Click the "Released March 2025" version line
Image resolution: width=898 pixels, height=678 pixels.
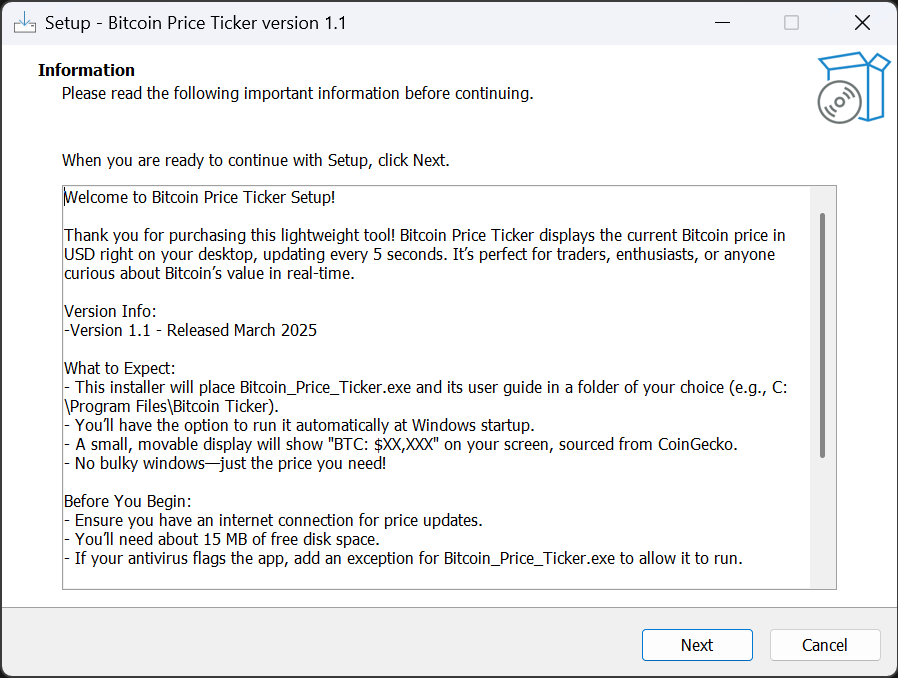tap(190, 330)
